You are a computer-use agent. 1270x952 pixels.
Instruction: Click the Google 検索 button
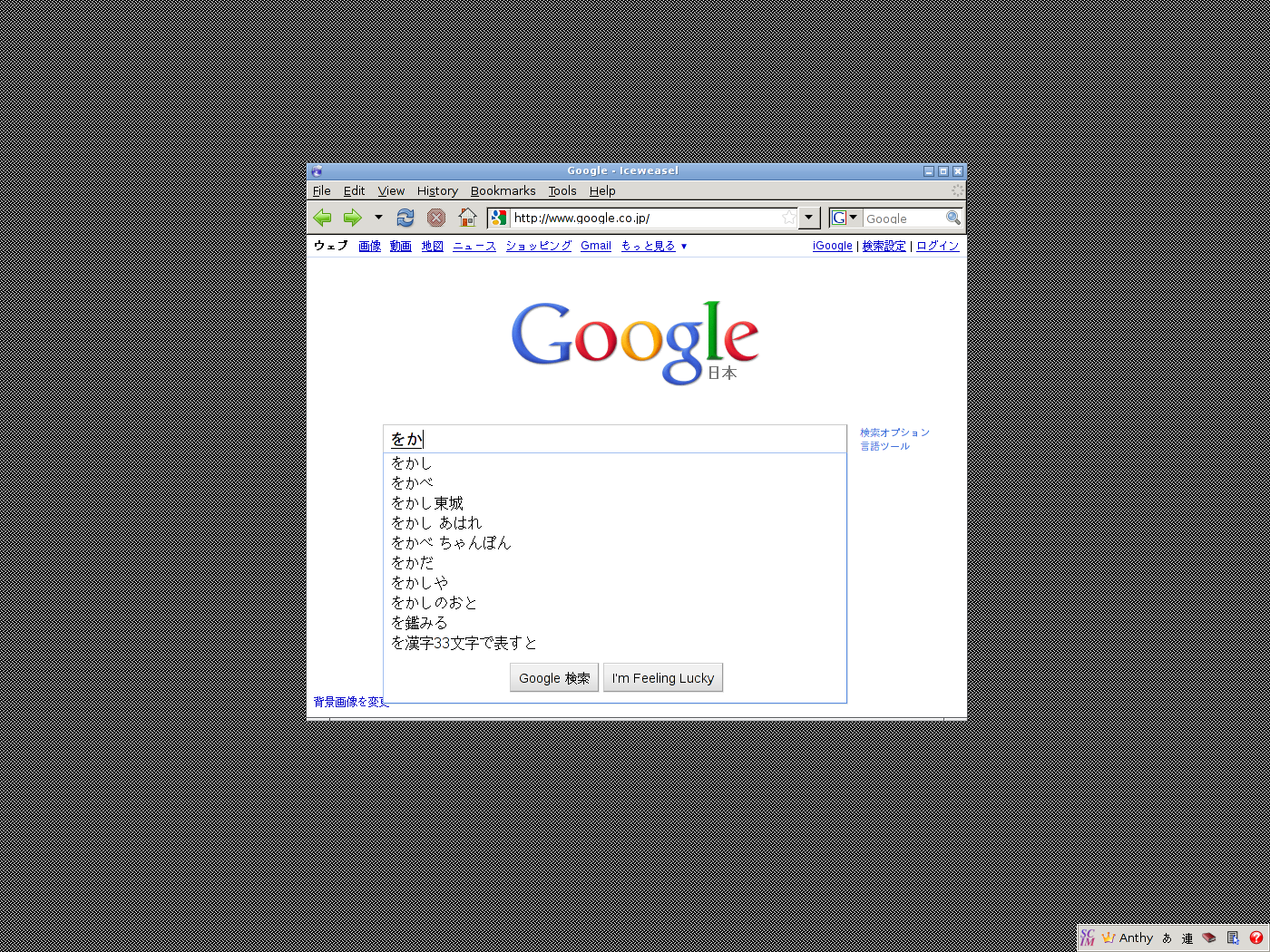(554, 678)
